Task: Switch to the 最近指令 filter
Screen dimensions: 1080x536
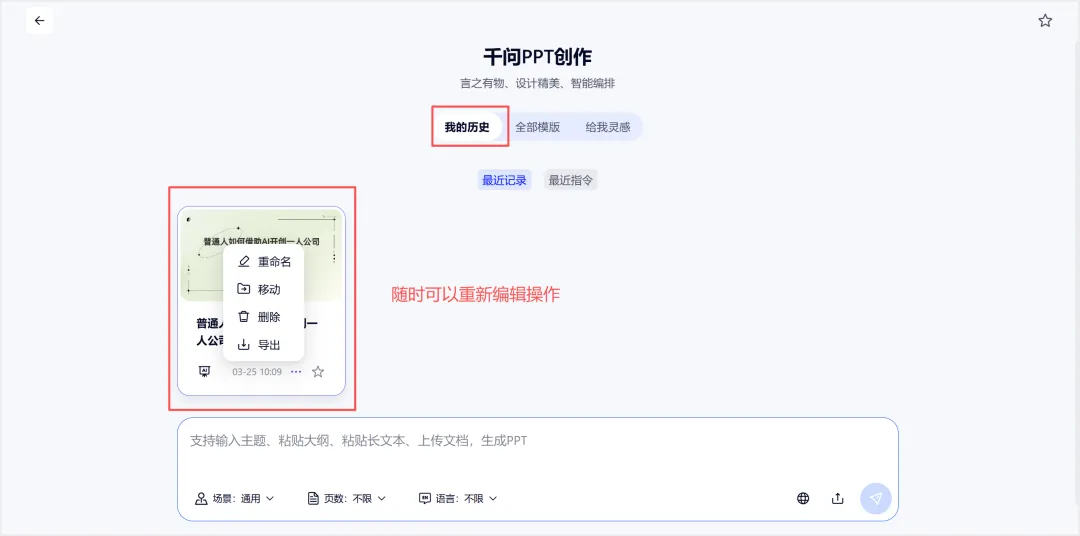Action: pyautogui.click(x=570, y=181)
